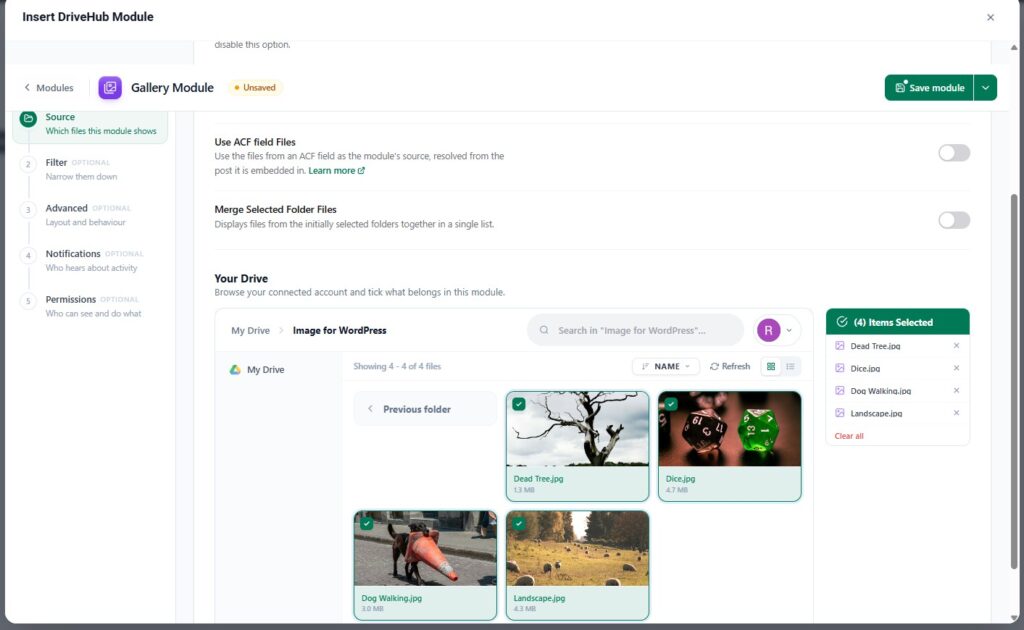Image resolution: width=1024 pixels, height=630 pixels.
Task: Uncheck the Dice.jpg checkbox
Action: tap(671, 404)
